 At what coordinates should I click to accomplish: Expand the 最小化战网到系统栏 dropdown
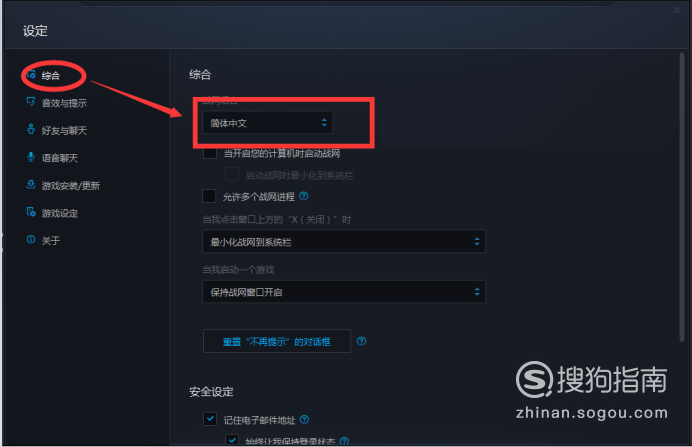click(x=344, y=241)
